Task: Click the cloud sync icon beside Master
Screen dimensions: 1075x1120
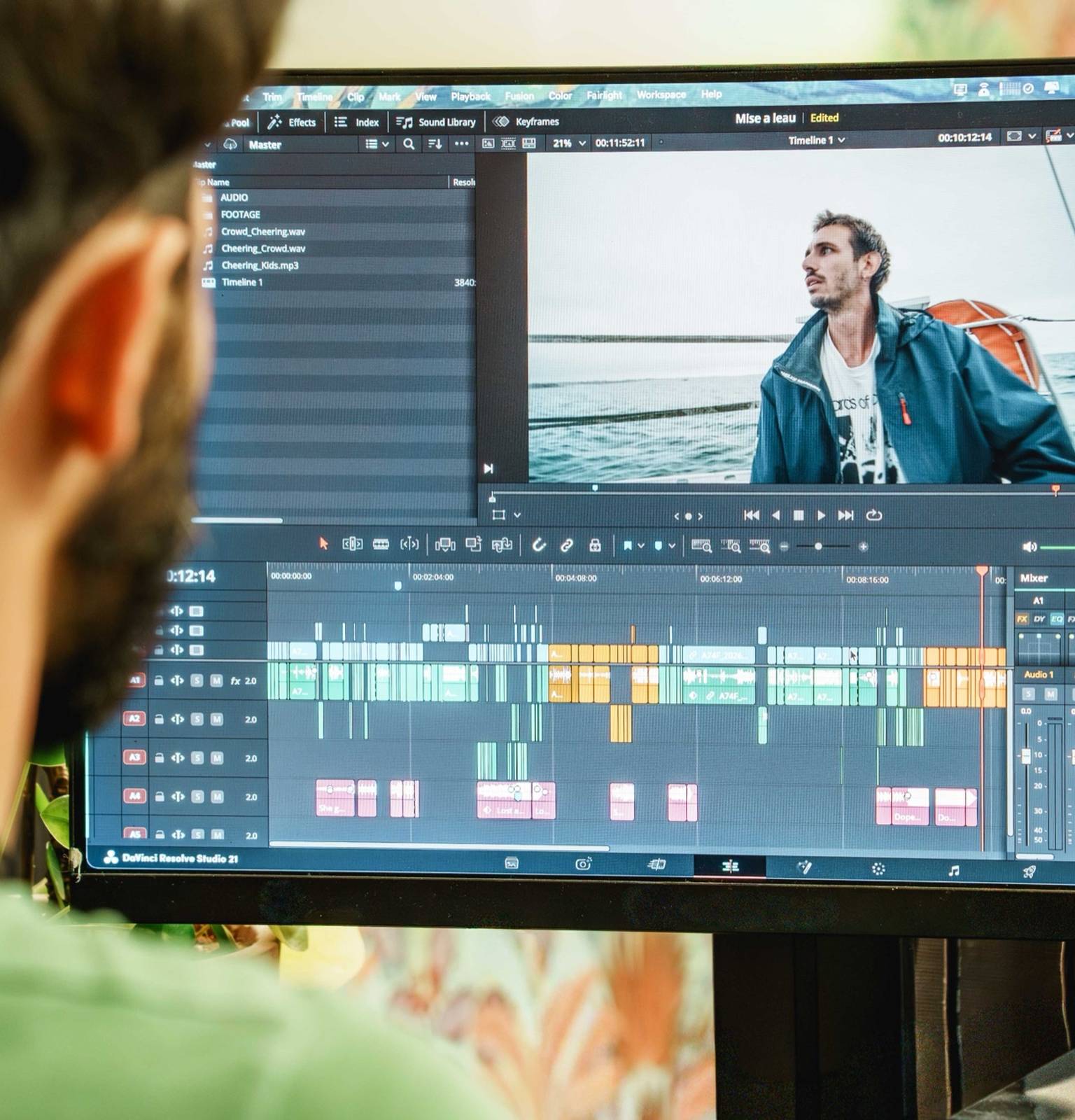Action: tap(230, 144)
